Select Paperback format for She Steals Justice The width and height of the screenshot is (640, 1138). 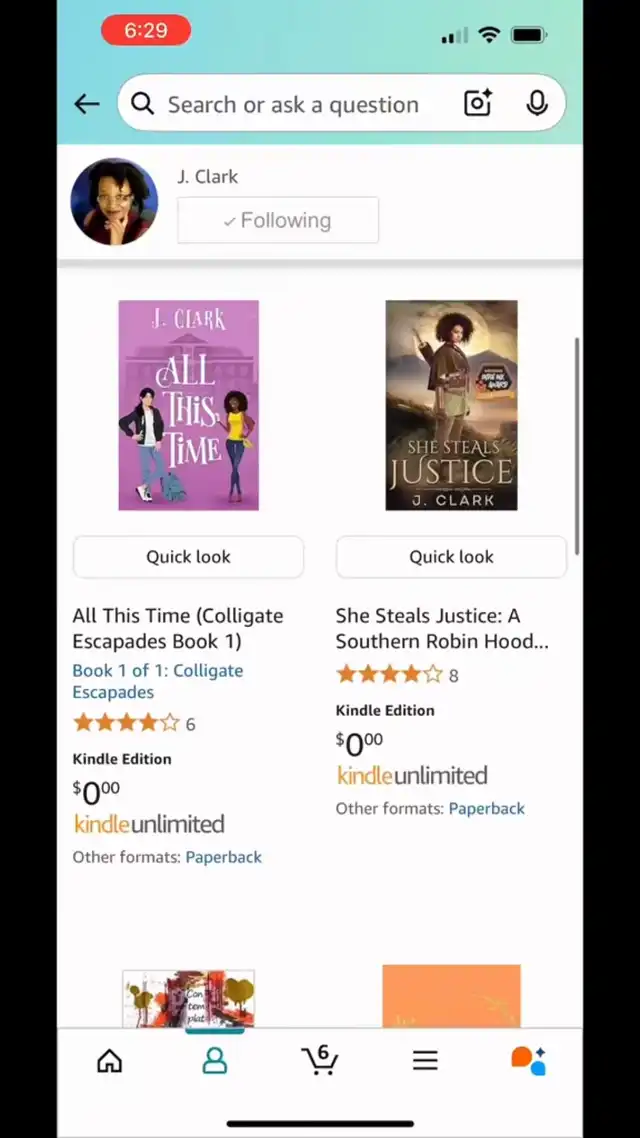(487, 809)
